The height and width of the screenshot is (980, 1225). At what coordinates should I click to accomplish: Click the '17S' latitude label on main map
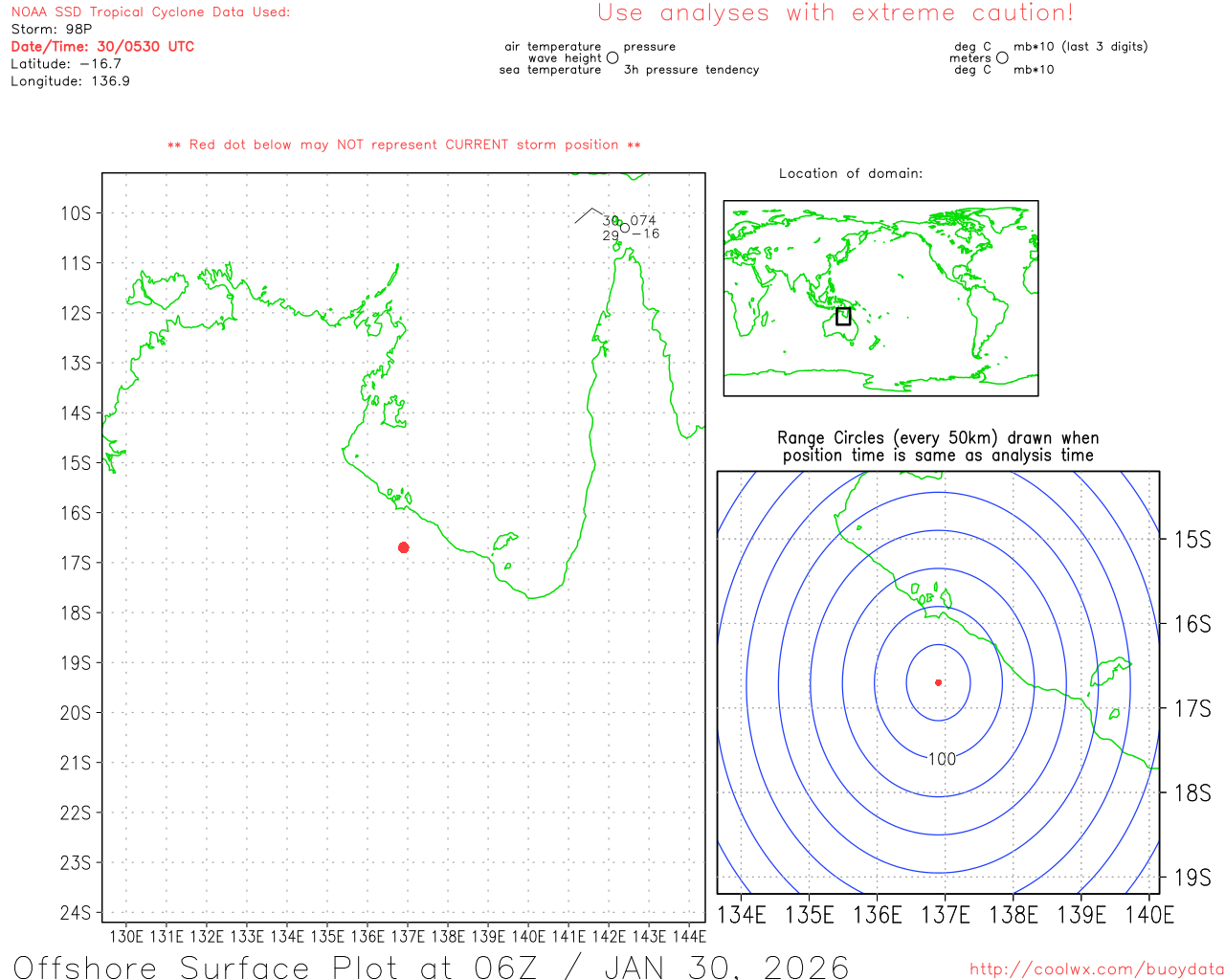pos(76,563)
